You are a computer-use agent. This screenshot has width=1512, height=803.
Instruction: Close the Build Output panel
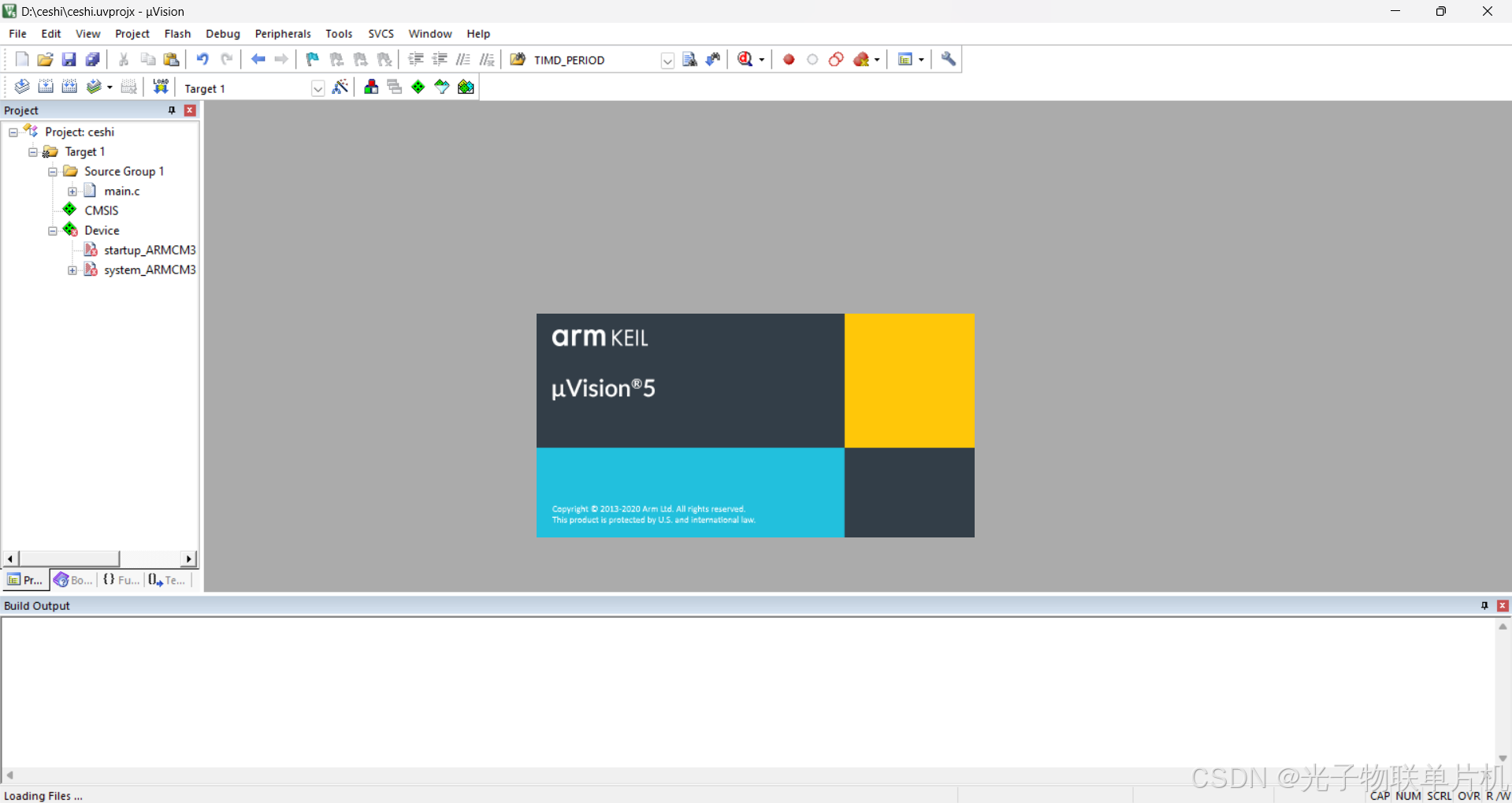pos(1503,605)
